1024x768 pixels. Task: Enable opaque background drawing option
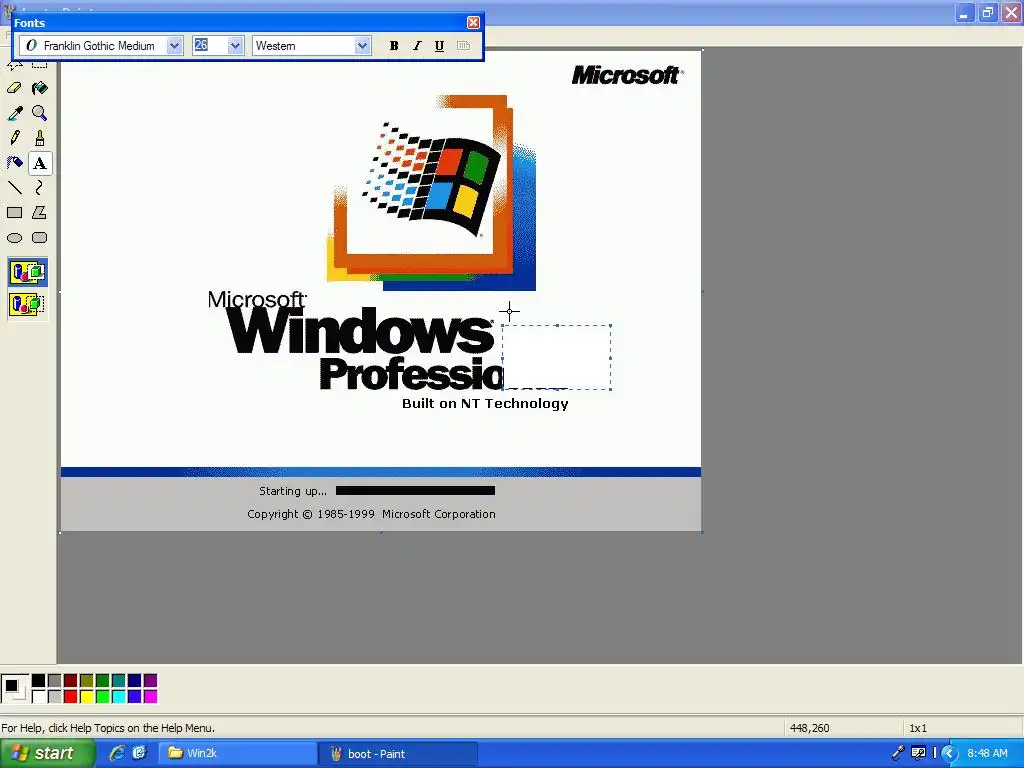click(x=27, y=272)
